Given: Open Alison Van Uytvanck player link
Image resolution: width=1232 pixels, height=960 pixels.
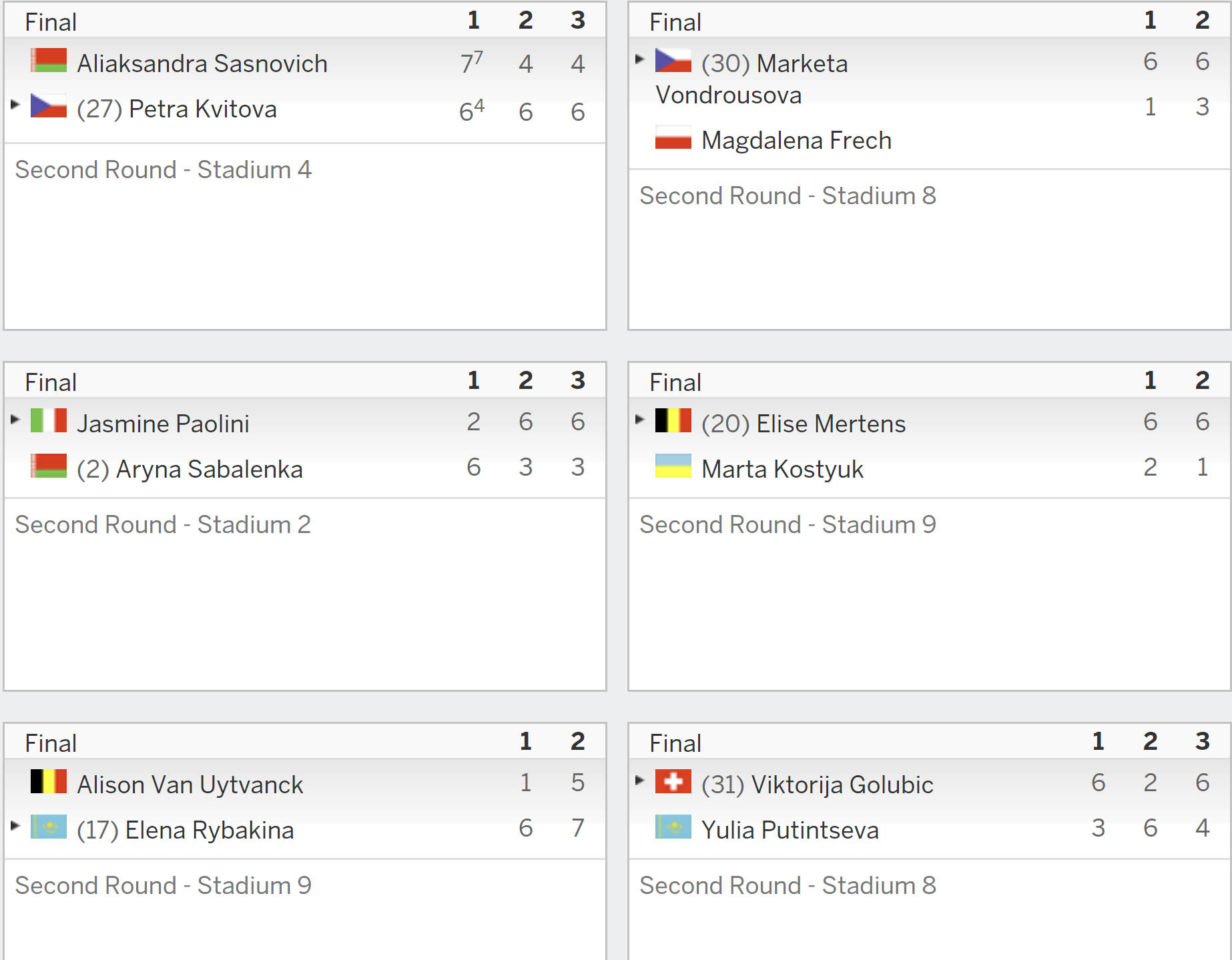Looking at the screenshot, I should [190, 785].
